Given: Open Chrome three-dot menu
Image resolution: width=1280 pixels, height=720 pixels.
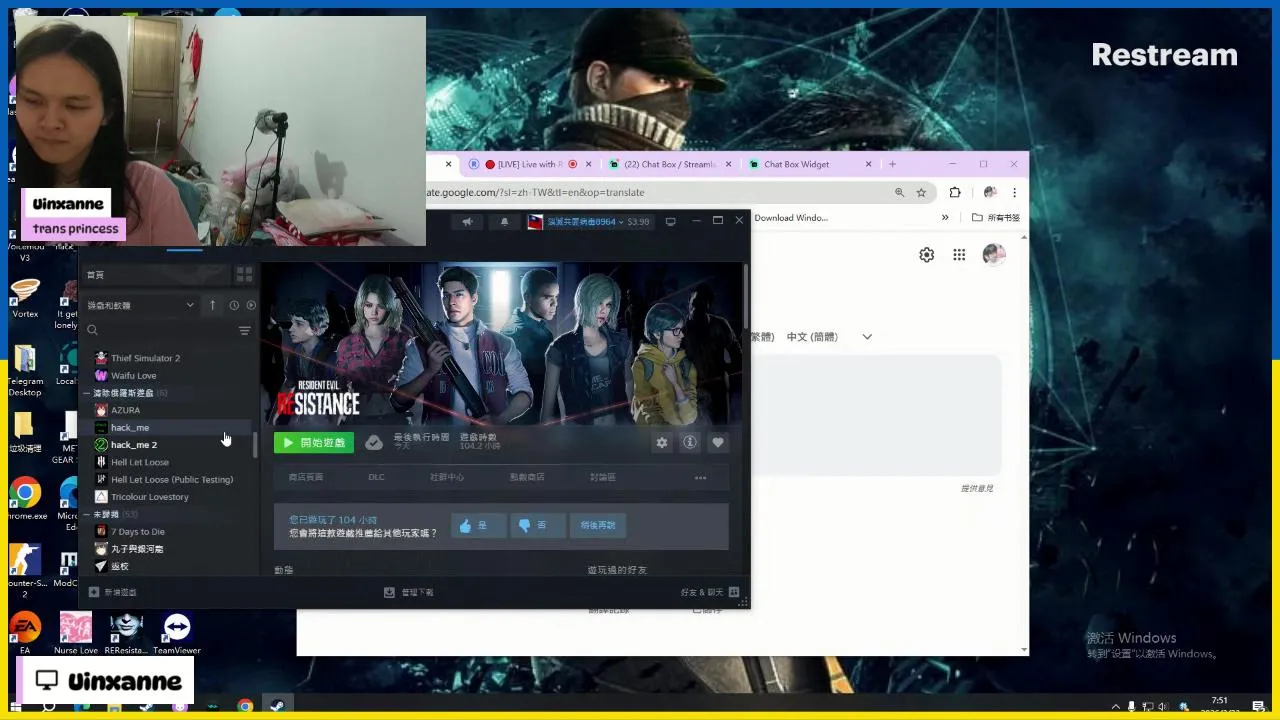Looking at the screenshot, I should (1014, 192).
